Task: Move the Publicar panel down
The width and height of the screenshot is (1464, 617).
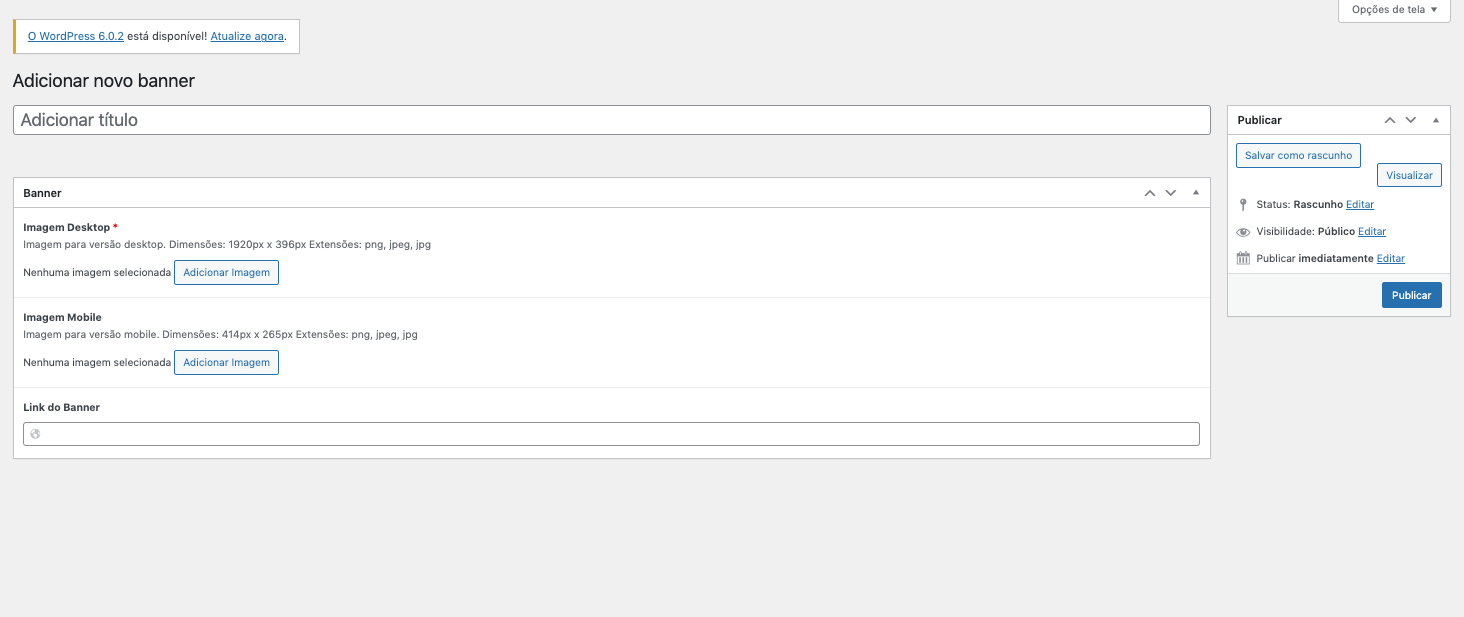Action: [x=1411, y=120]
